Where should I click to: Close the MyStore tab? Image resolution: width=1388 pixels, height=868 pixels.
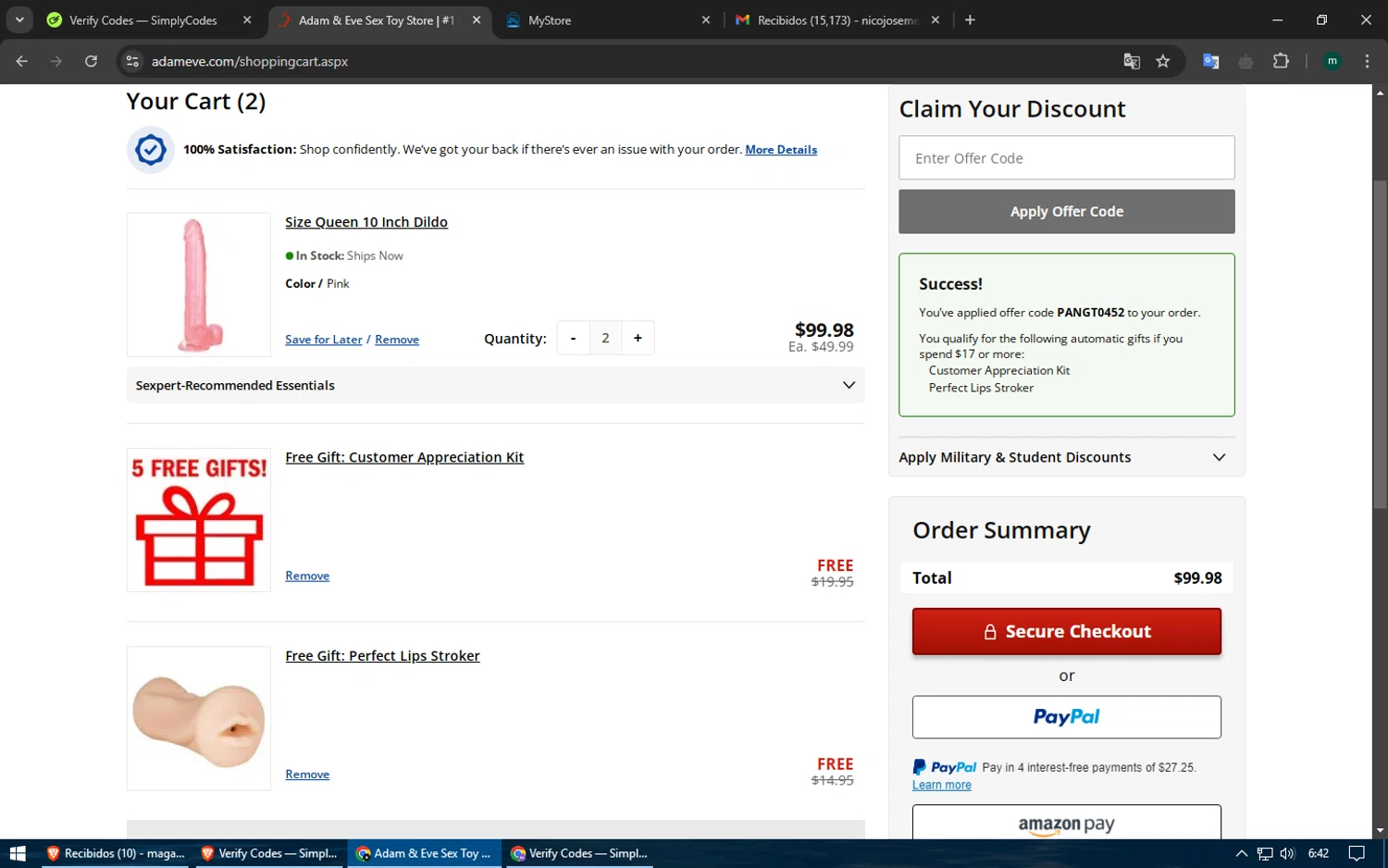[x=706, y=19]
